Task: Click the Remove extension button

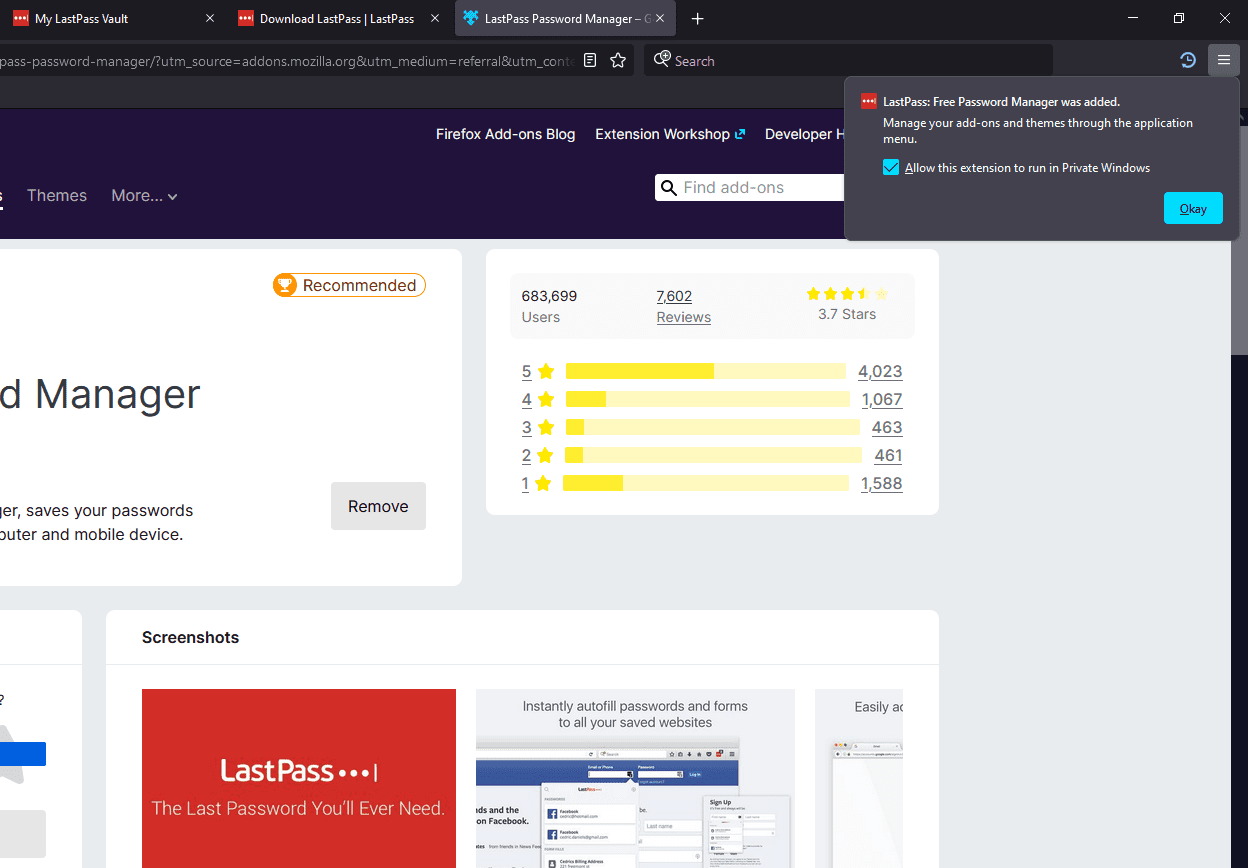Action: (378, 506)
